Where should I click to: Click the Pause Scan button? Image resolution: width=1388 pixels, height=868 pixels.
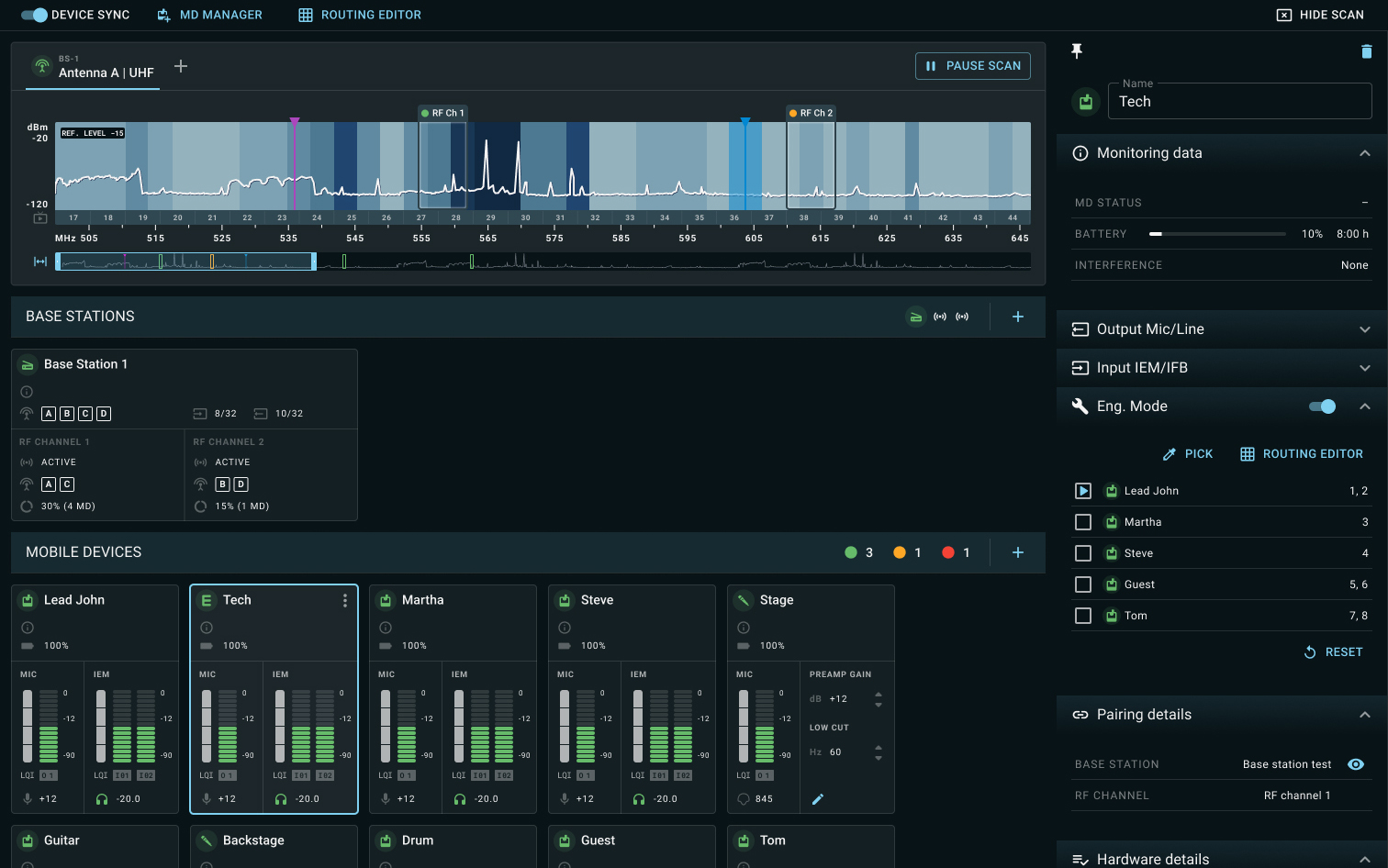[972, 65]
